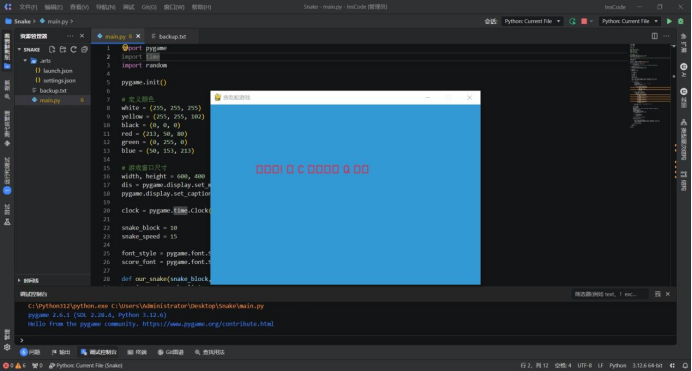Viewport: 692px width, 371px height.
Task: Click the new file icon in SNAKE header
Action: point(52,49)
